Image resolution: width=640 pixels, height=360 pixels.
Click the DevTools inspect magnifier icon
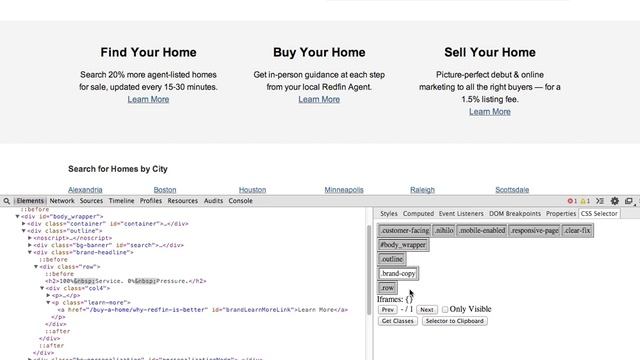(x=7, y=201)
